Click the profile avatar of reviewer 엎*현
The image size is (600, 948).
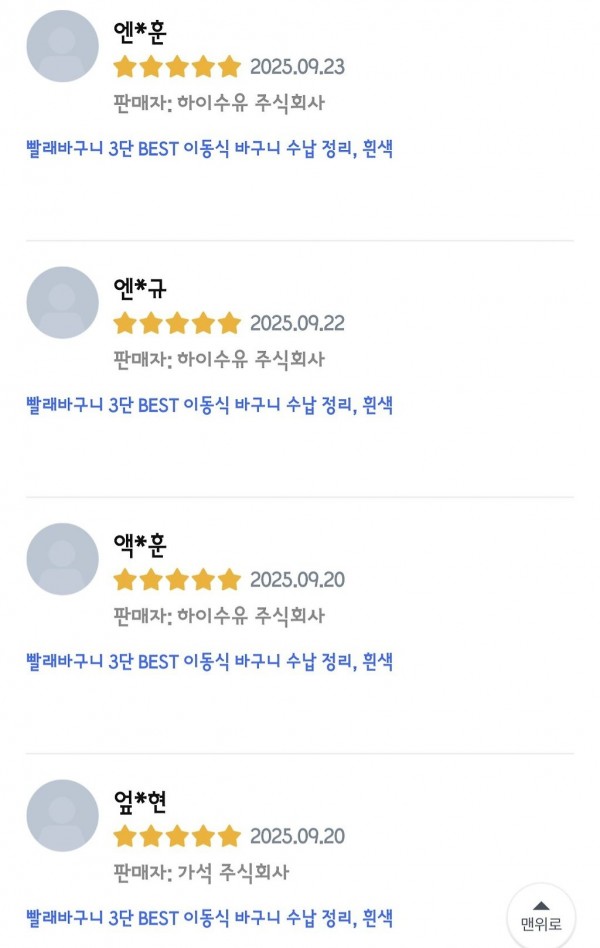[x=62, y=815]
